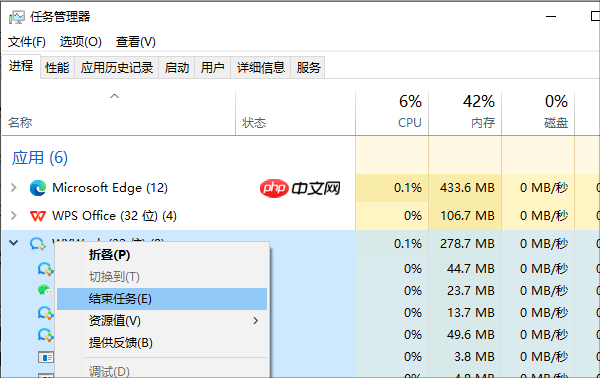Open the 查看(V) menu
The width and height of the screenshot is (600, 378).
pyautogui.click(x=135, y=42)
